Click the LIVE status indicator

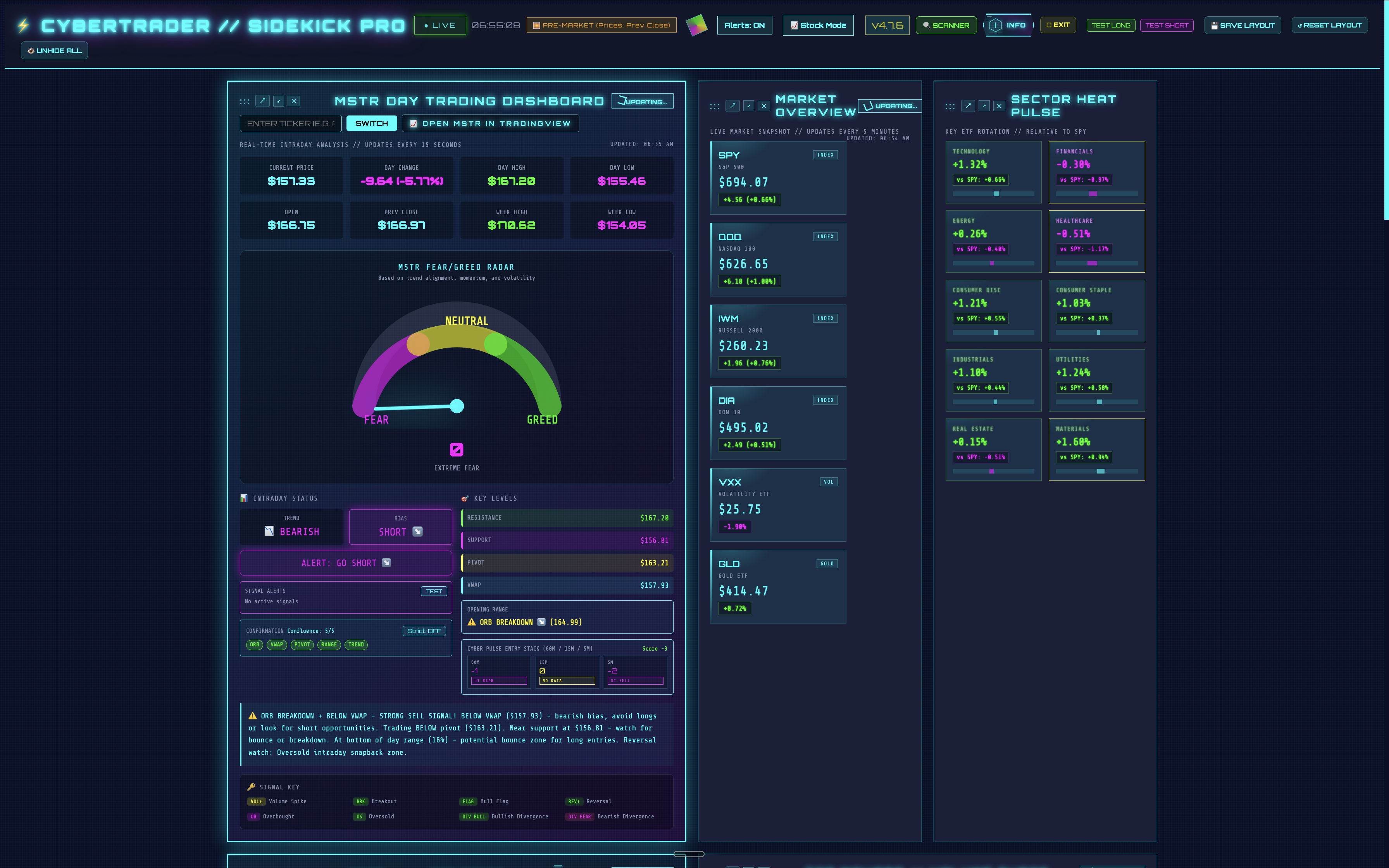[x=439, y=25]
